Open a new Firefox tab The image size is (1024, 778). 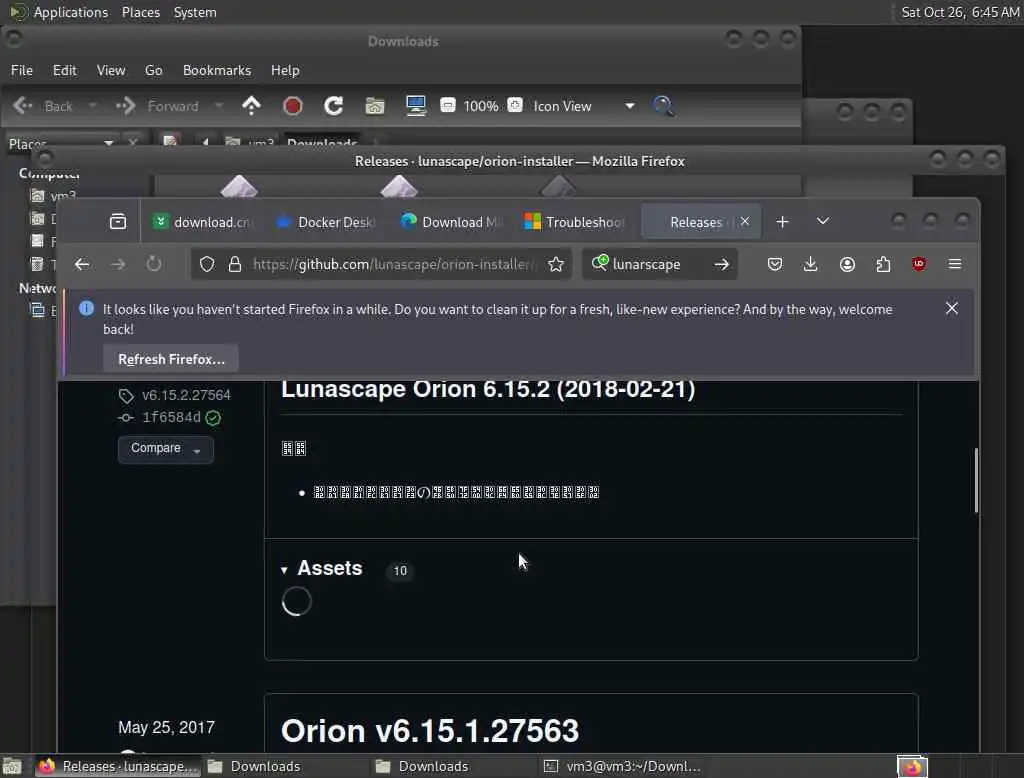782,222
